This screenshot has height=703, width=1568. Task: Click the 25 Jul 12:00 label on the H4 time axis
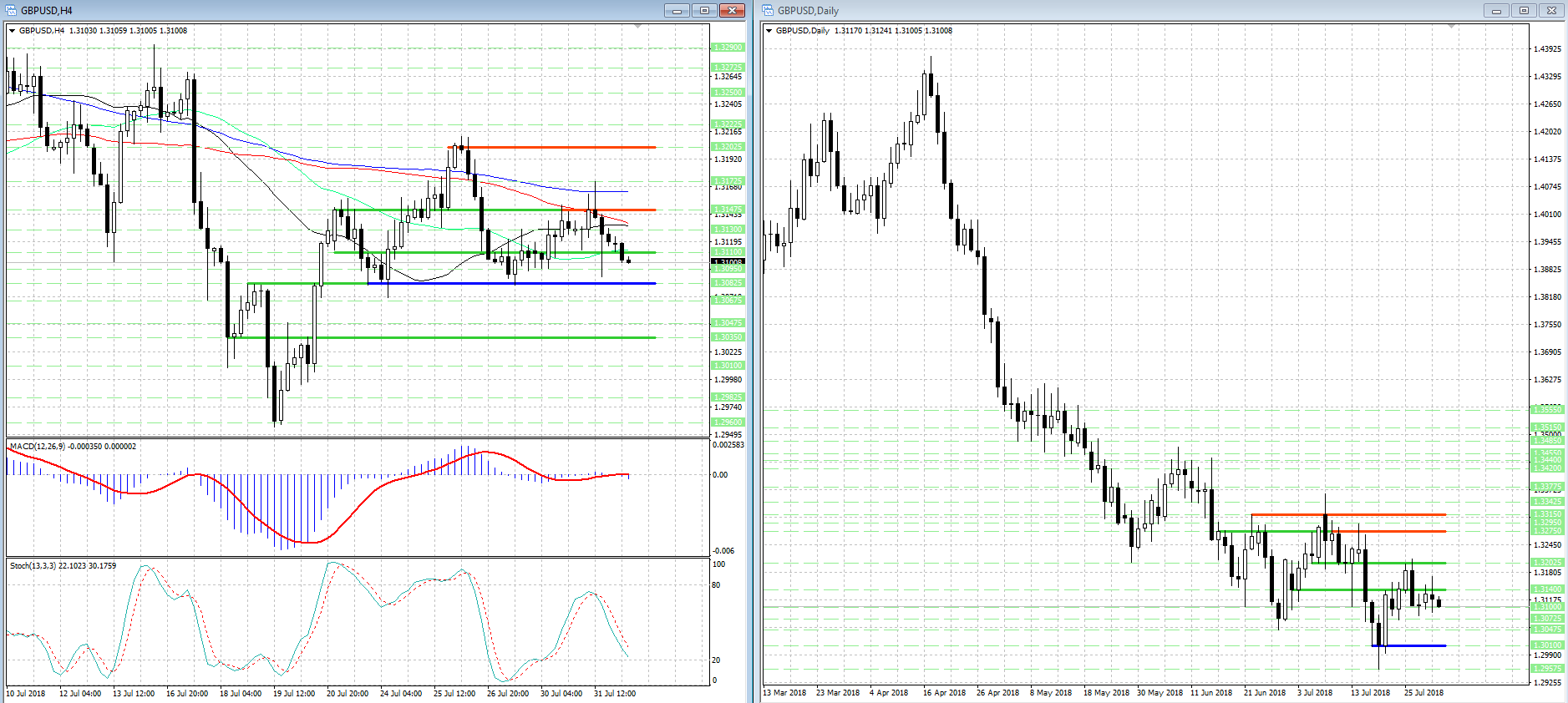(454, 694)
